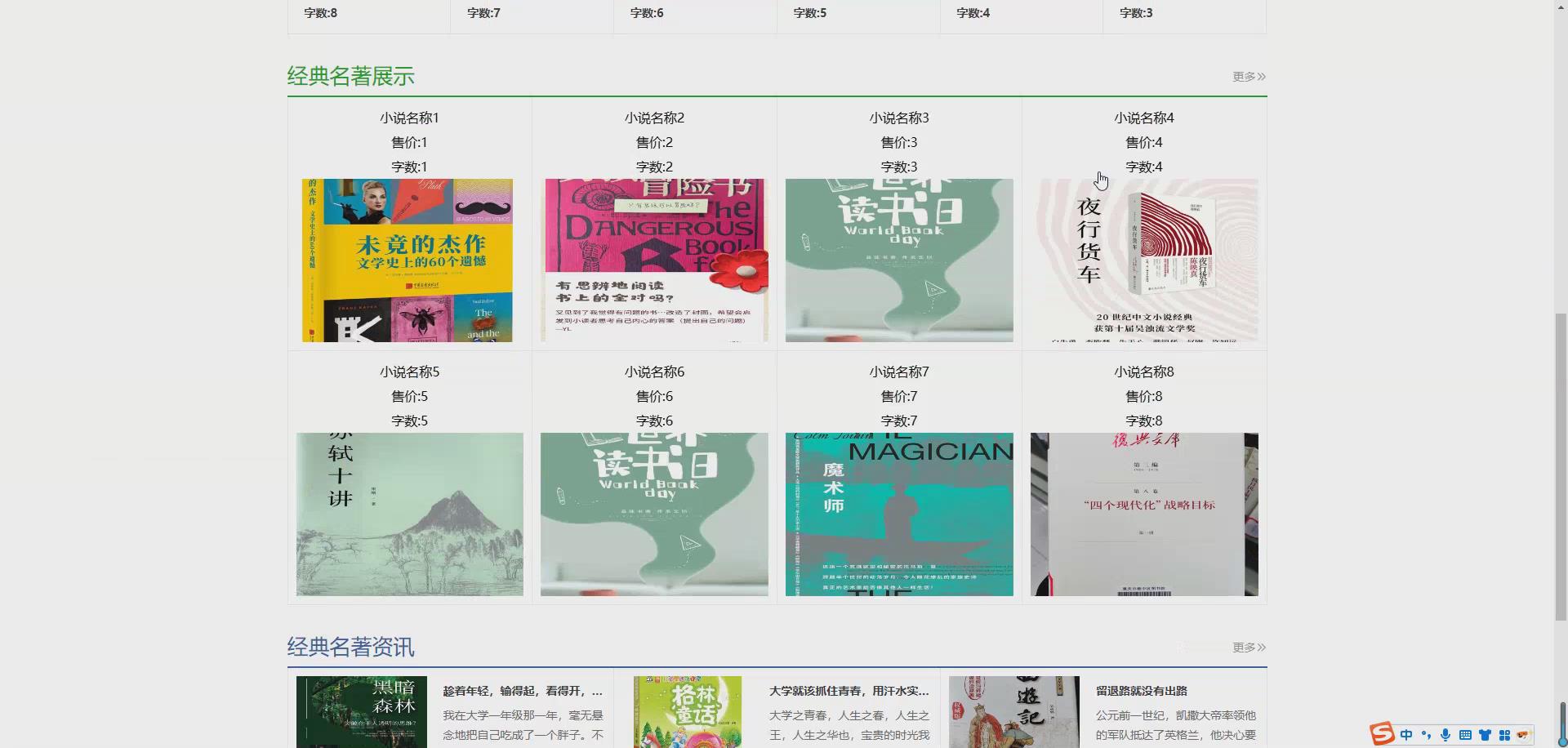The height and width of the screenshot is (748, 1568).
Task: Click excerpt starting 公元前一世纪，凯撒大帝
Action: click(x=1176, y=725)
